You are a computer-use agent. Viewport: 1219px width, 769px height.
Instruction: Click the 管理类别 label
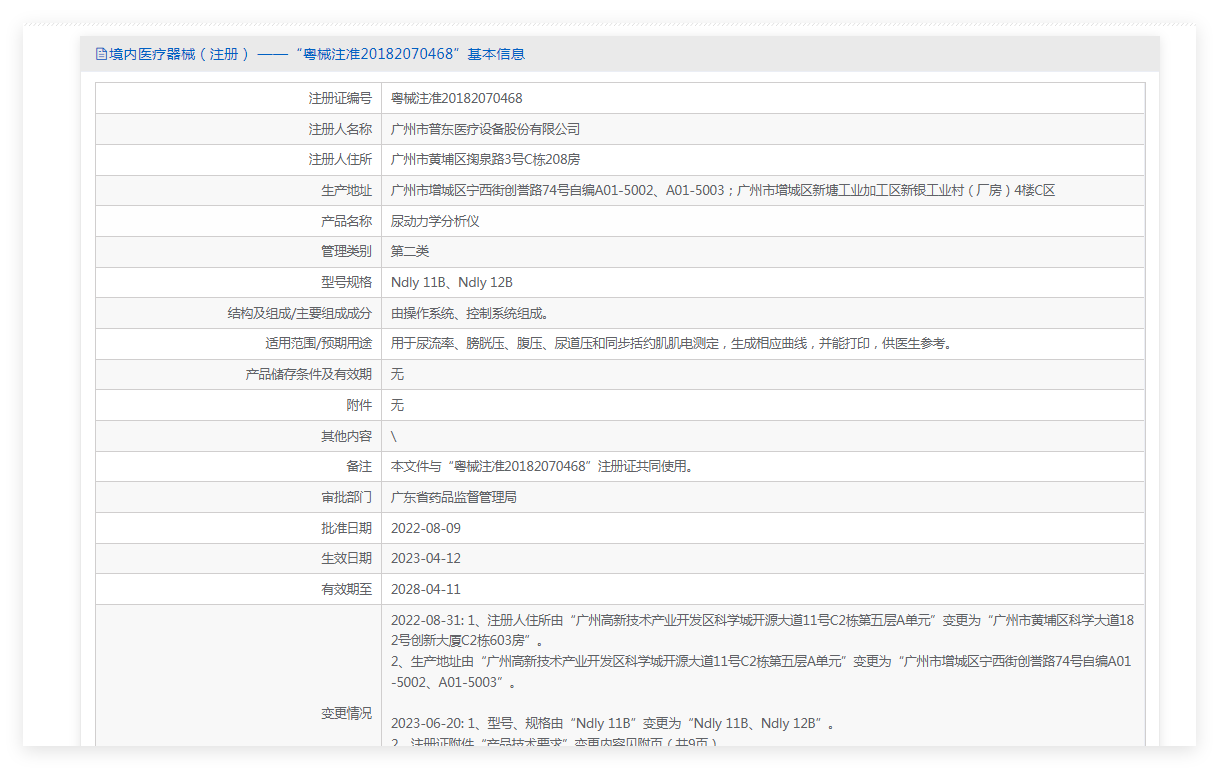[346, 251]
